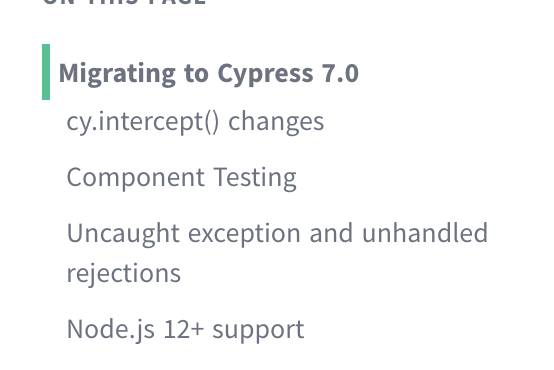Select the bold word "Migrating"

pos(117,74)
